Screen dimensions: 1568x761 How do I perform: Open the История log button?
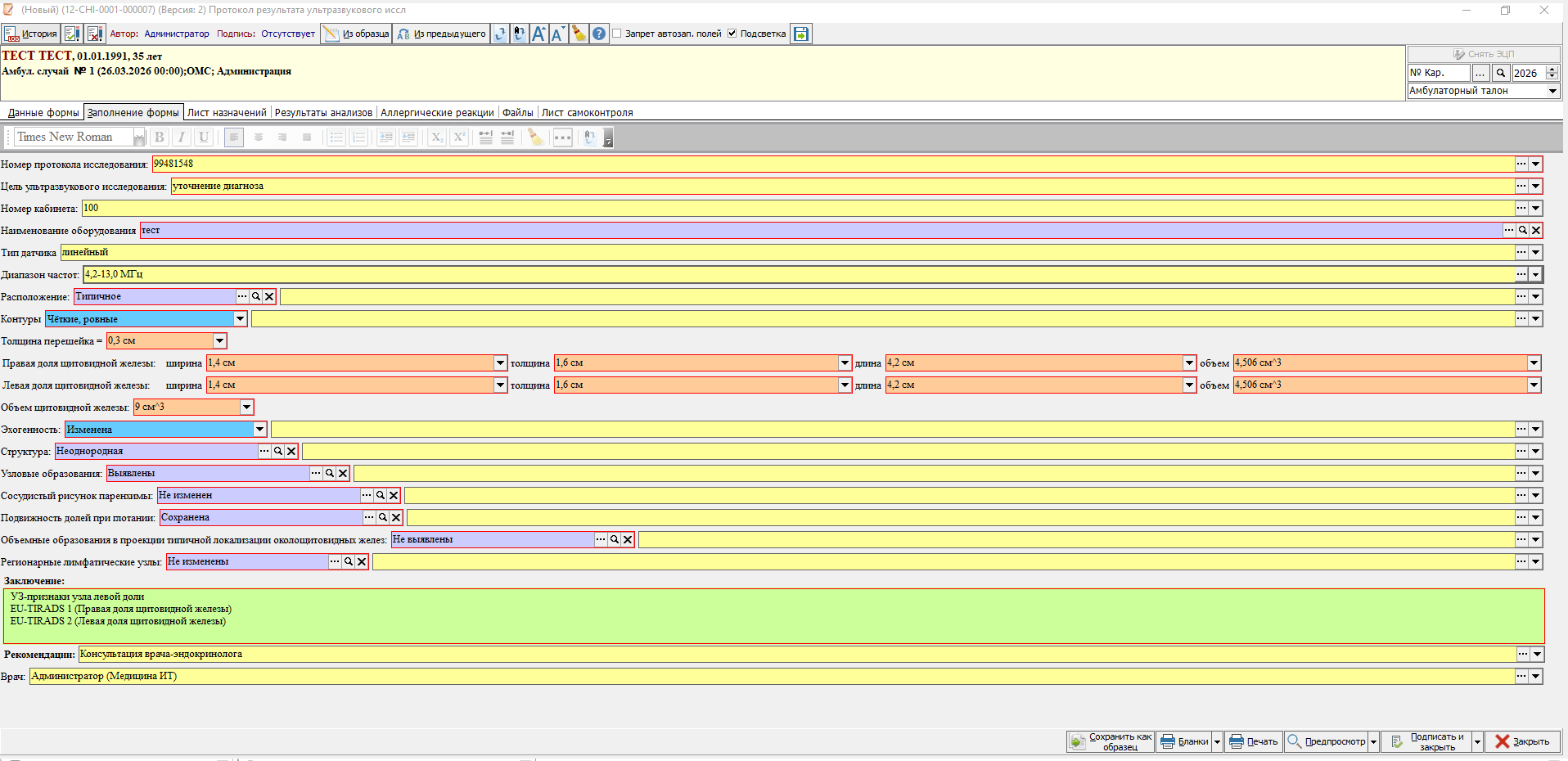30,34
